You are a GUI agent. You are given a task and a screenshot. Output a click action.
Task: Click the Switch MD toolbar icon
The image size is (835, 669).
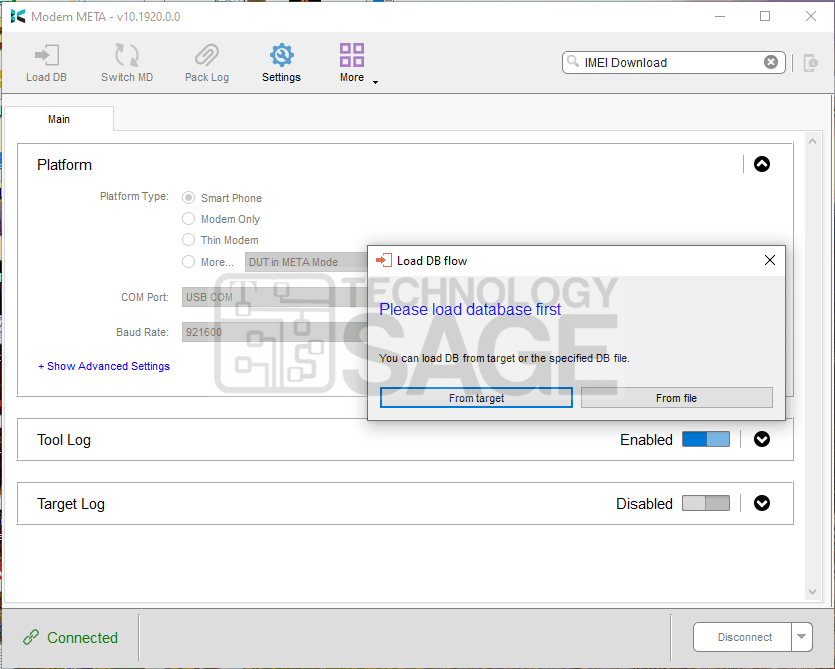(x=127, y=55)
